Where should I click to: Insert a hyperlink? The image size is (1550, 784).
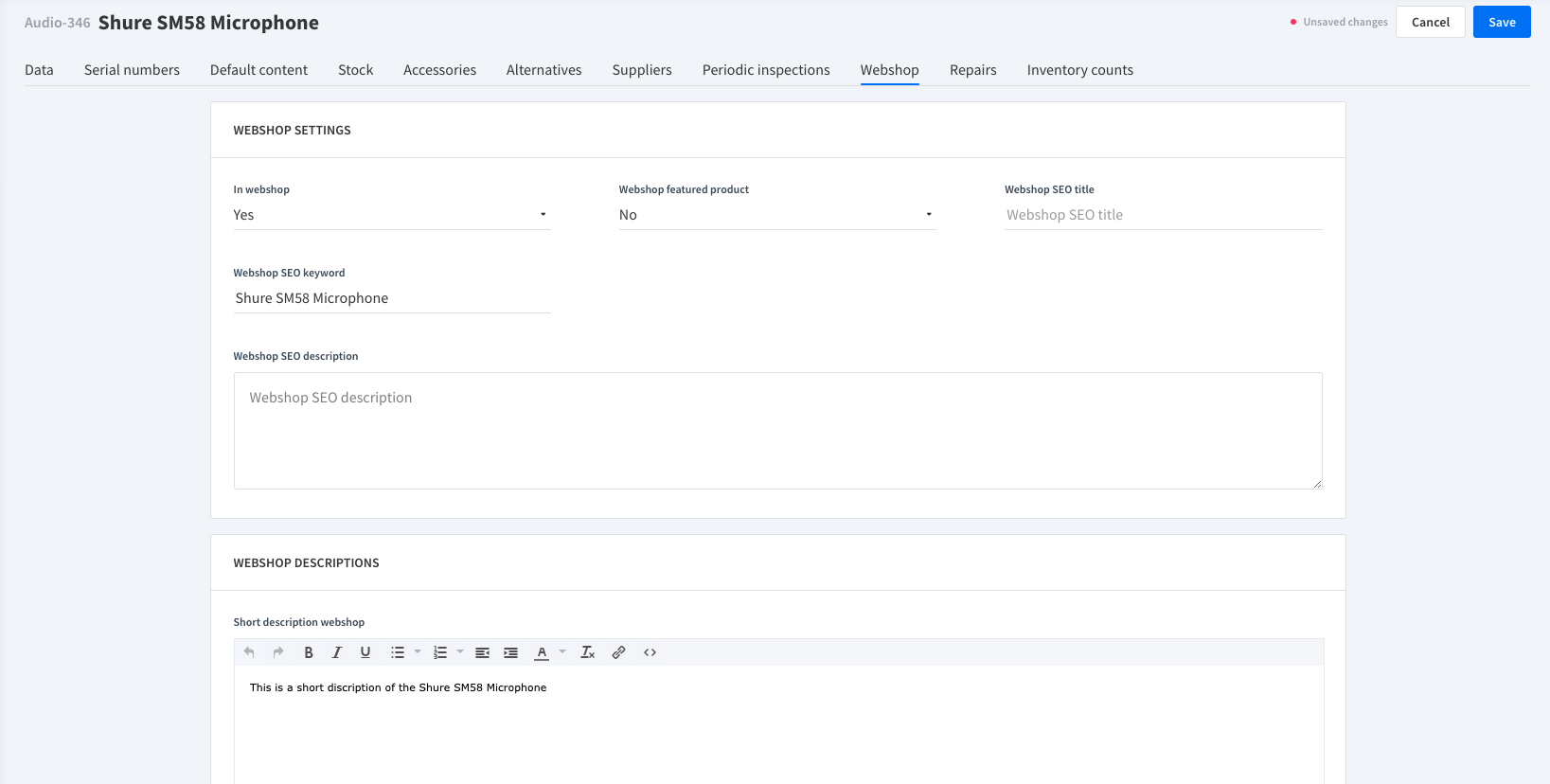click(619, 652)
